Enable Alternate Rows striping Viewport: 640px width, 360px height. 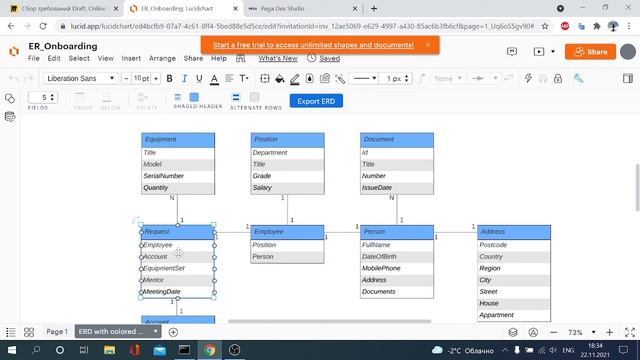pos(236,97)
